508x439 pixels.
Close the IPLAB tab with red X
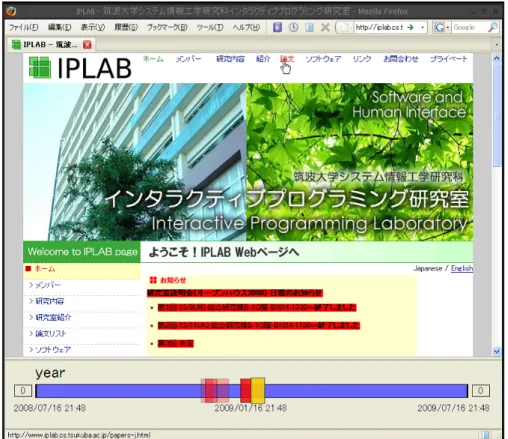click(87, 44)
